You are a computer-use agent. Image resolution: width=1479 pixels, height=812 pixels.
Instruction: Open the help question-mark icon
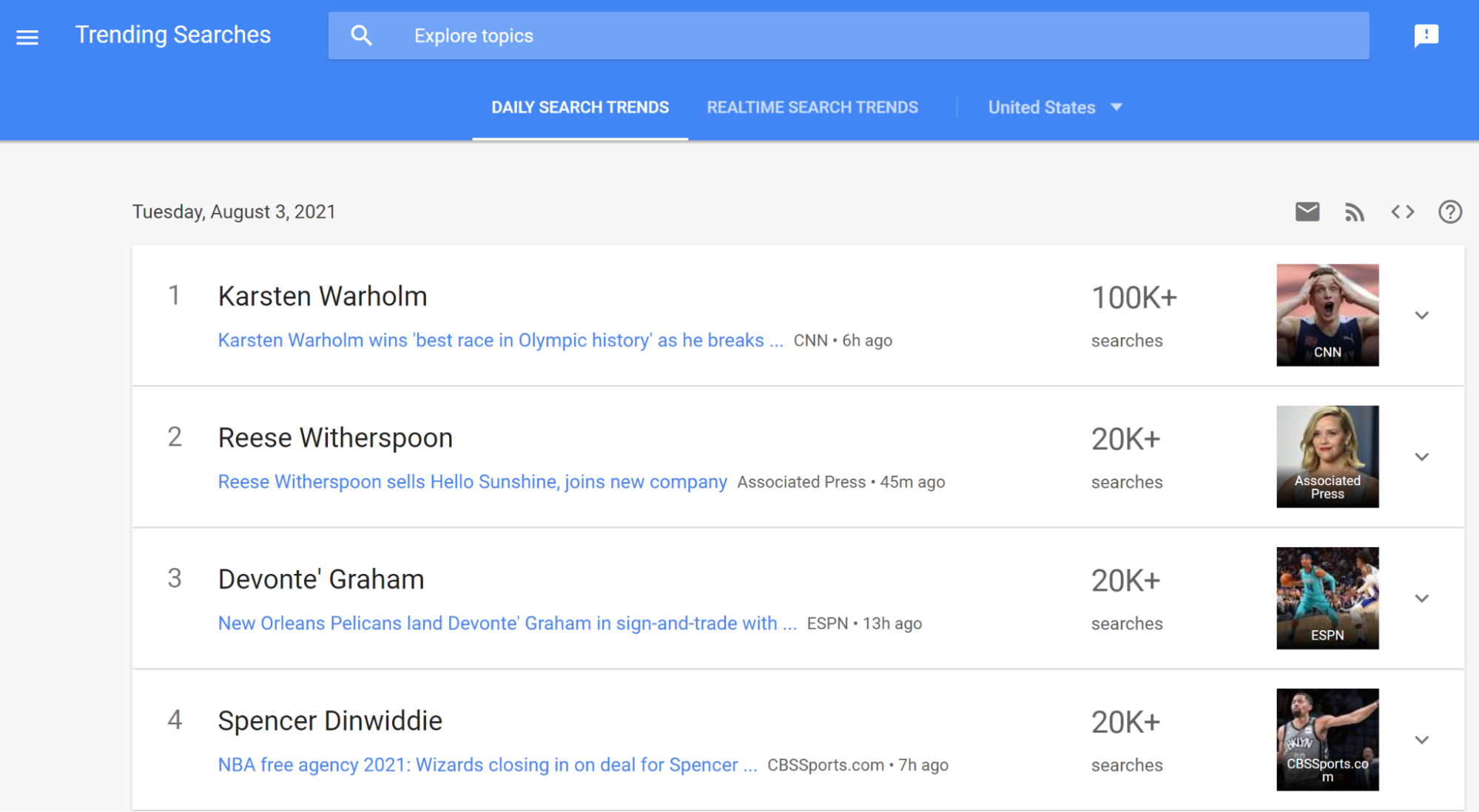(1449, 212)
